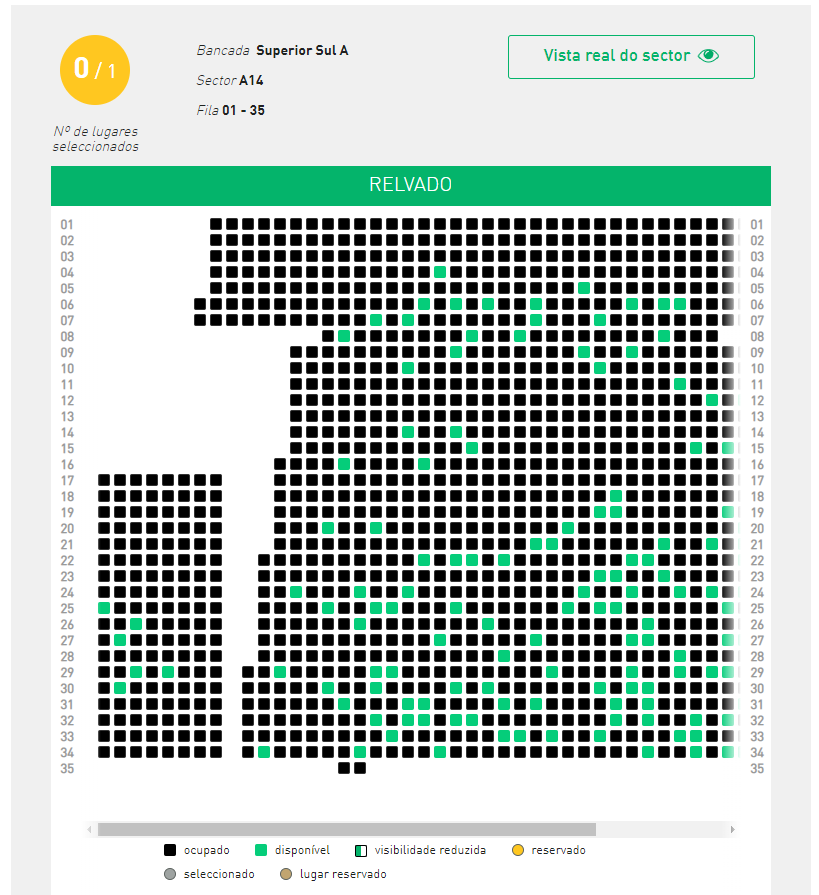This screenshot has height=895, width=819.
Task: Click the grey seleccionado legend circle
Action: coord(170,875)
